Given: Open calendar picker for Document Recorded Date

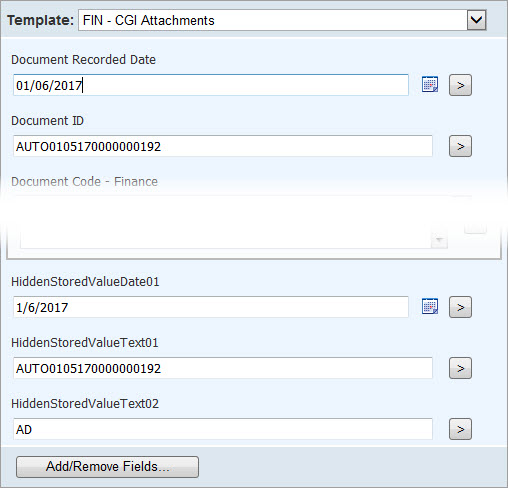Looking at the screenshot, I should 430,84.
